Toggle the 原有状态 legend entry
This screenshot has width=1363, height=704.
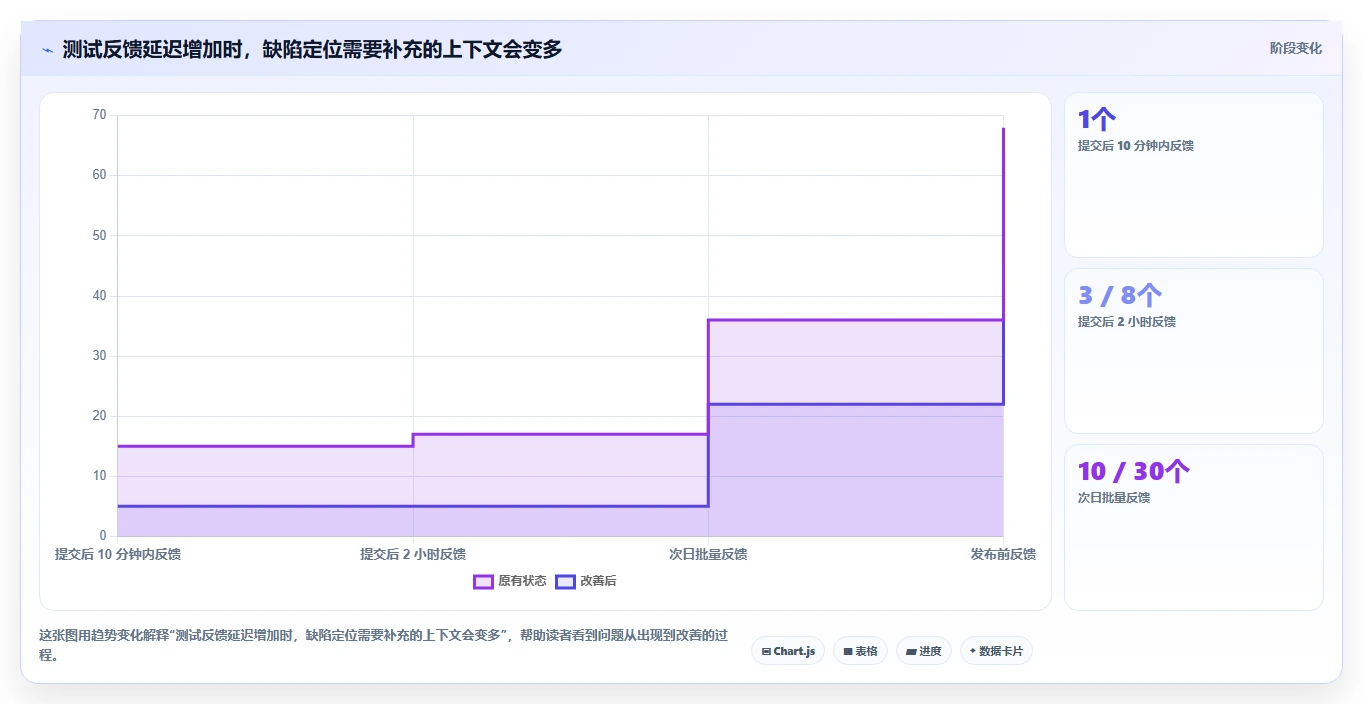coord(509,581)
